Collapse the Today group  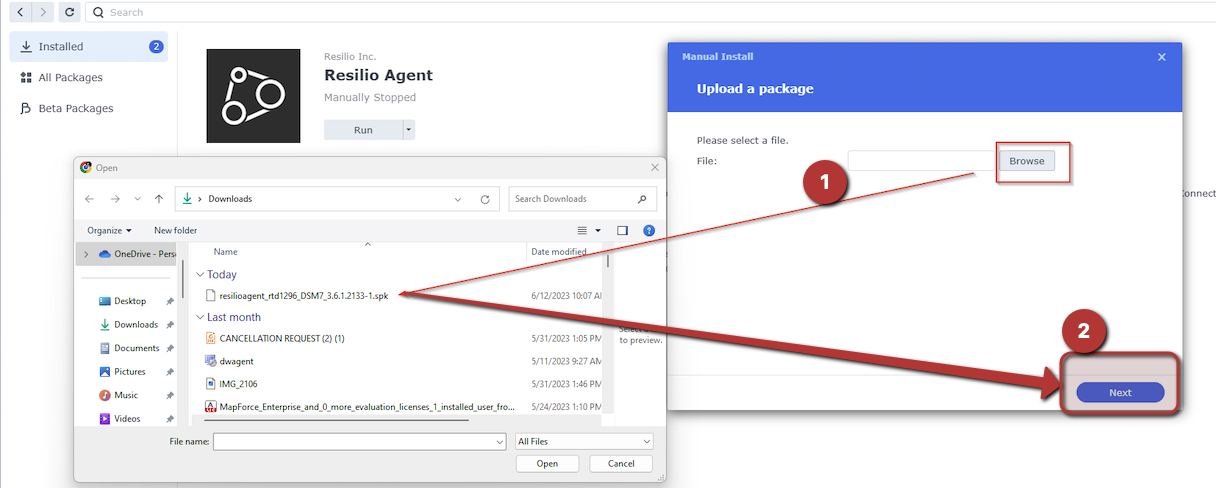pyautogui.click(x=200, y=274)
